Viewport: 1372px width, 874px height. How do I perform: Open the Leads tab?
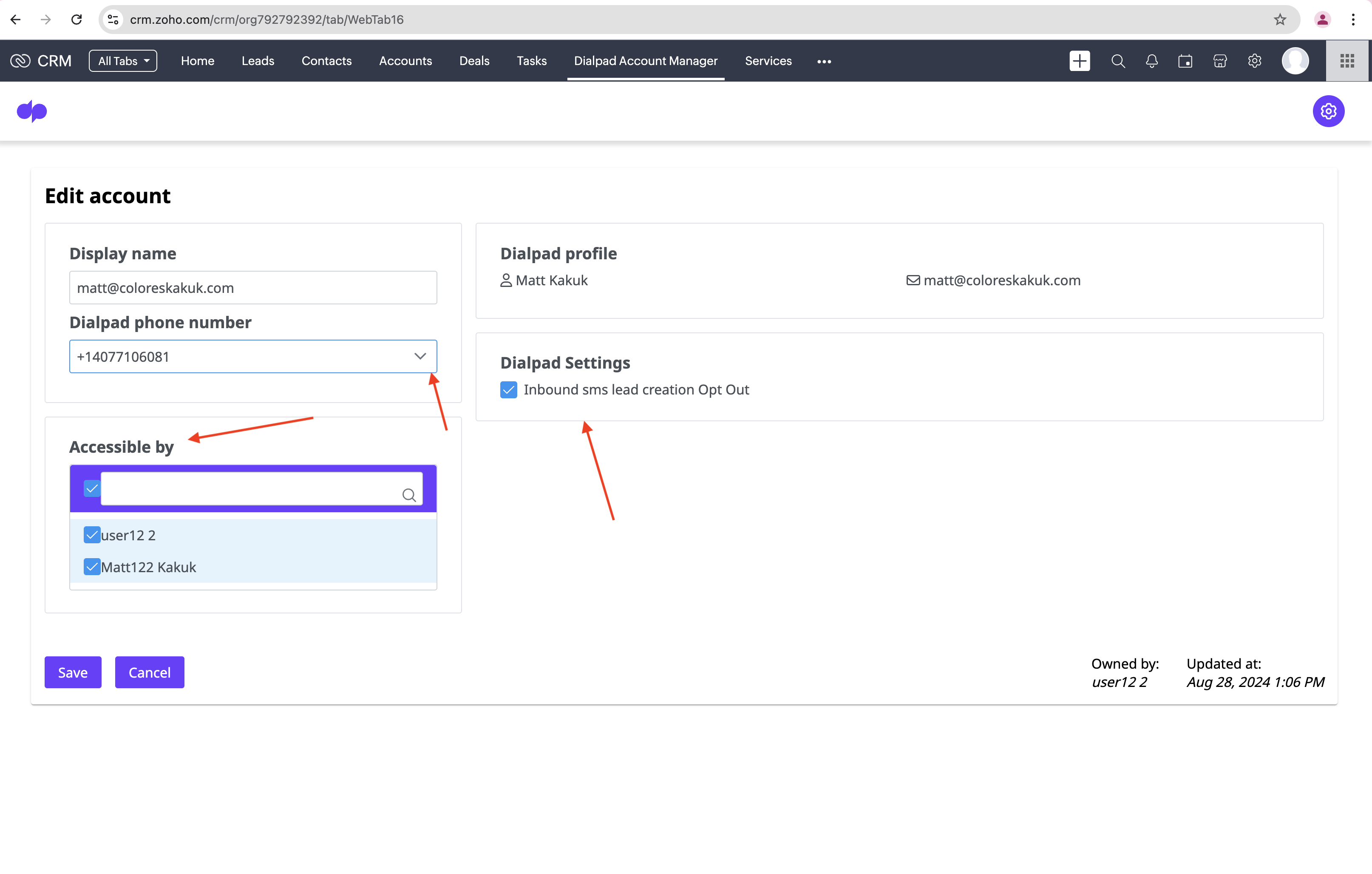258,61
